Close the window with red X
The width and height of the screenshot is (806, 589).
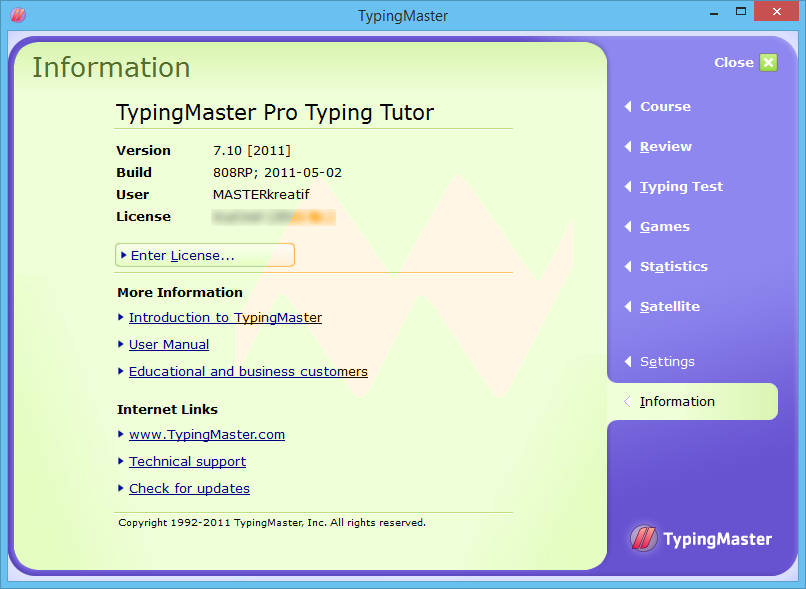pyautogui.click(x=776, y=11)
